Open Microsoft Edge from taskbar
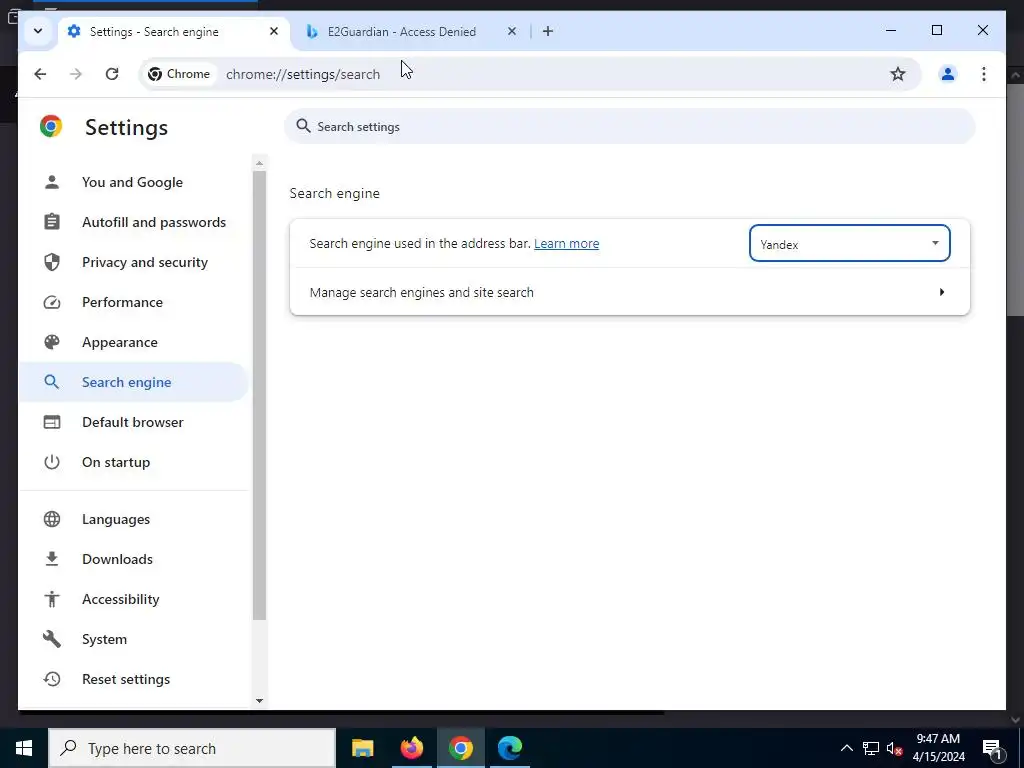 [x=509, y=748]
